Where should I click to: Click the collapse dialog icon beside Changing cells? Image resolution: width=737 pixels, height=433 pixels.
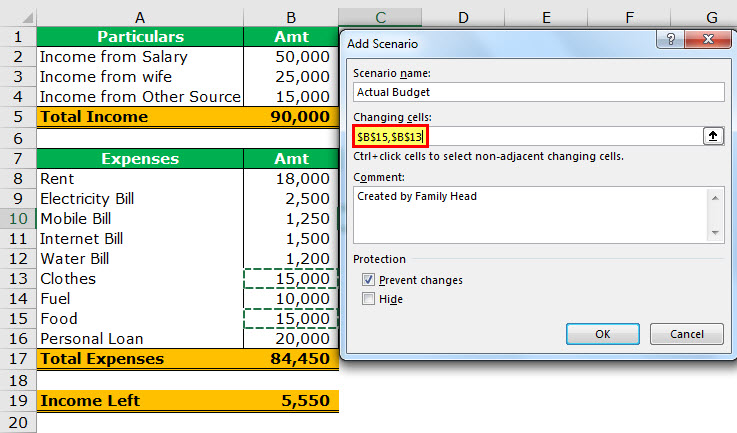coord(713,136)
